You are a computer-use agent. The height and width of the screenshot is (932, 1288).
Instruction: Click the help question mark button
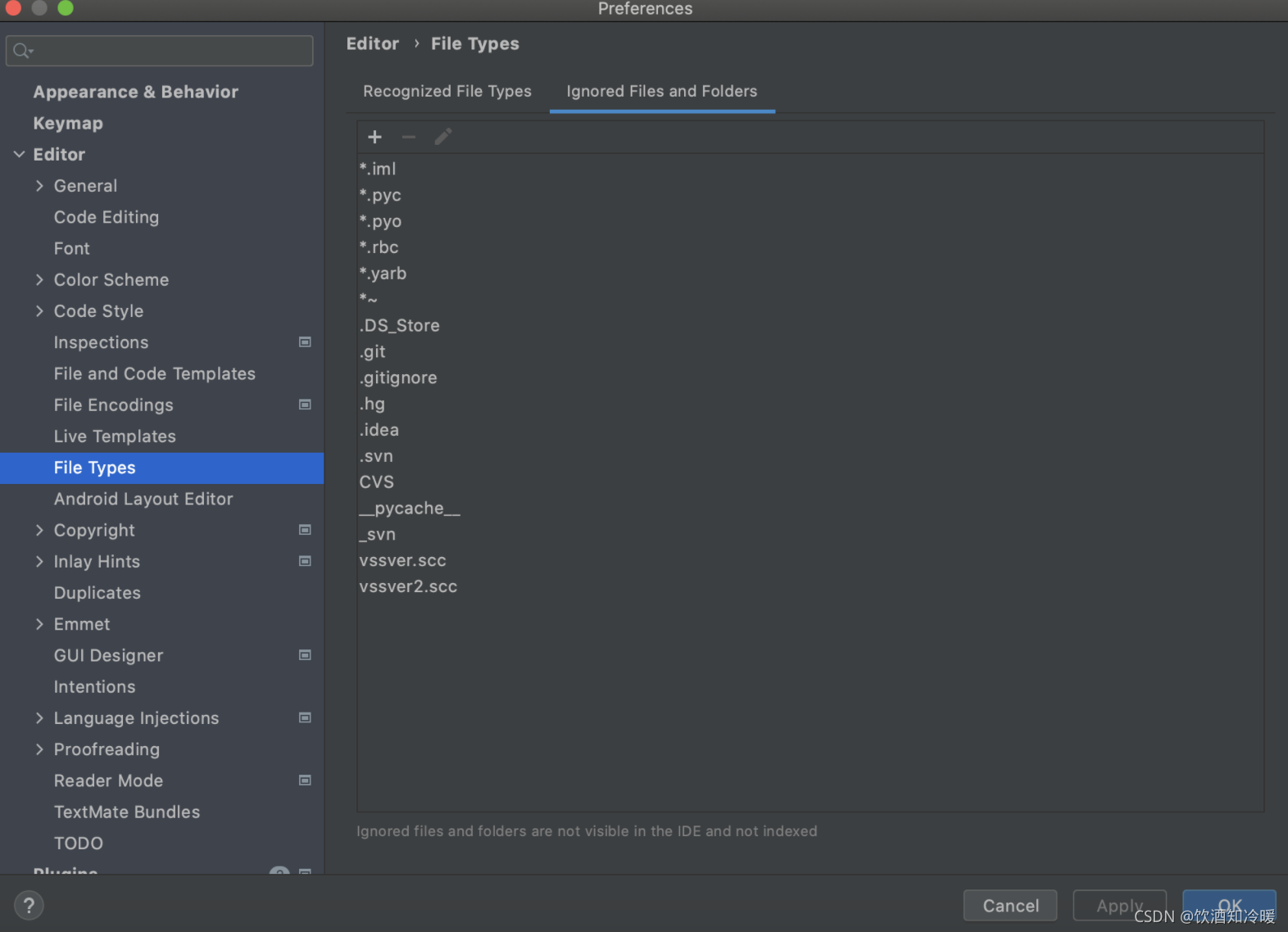pyautogui.click(x=29, y=905)
